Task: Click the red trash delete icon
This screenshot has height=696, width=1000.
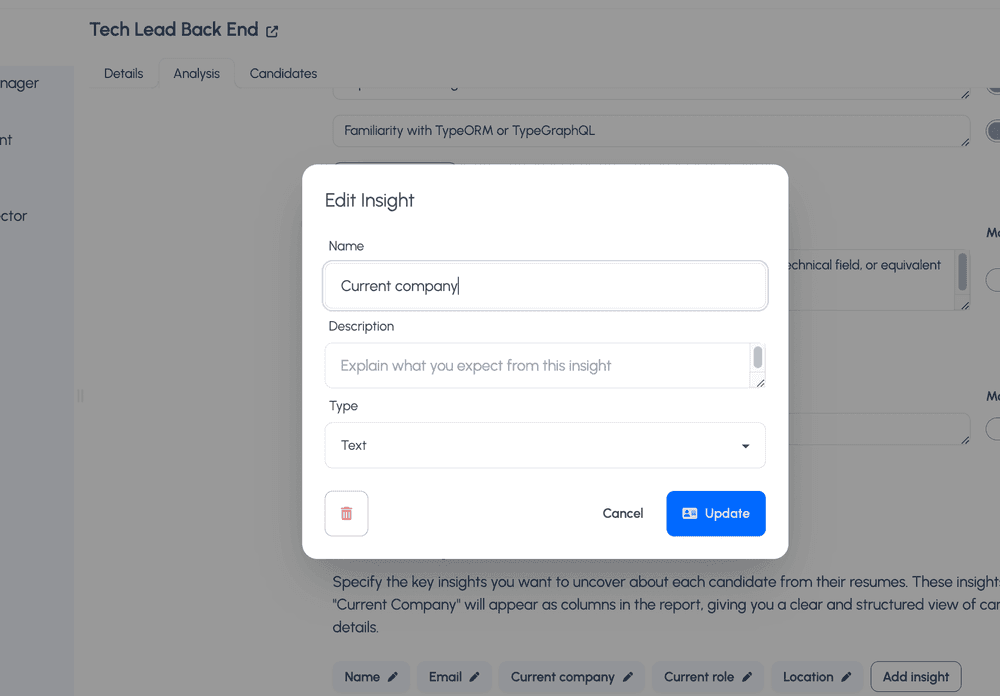Action: [346, 513]
